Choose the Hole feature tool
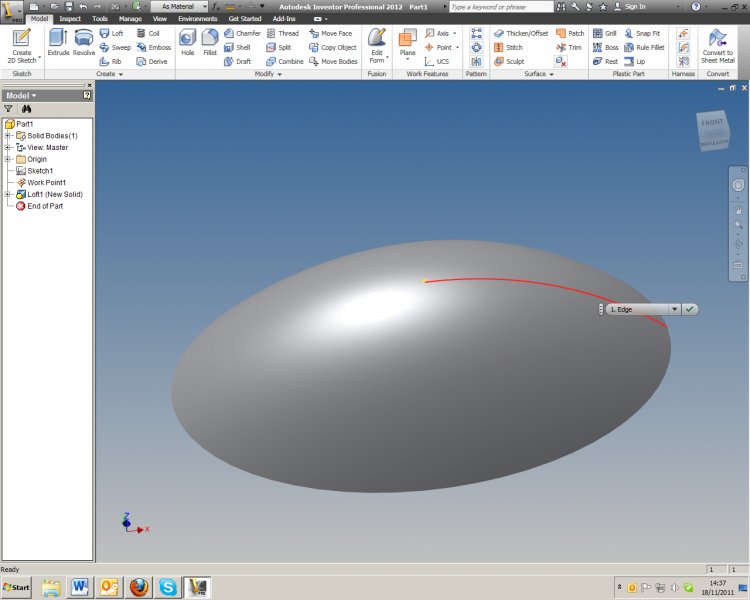 [187, 42]
